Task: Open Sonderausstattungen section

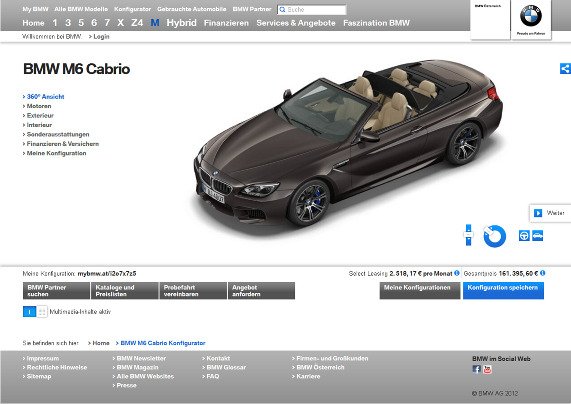Action: pyautogui.click(x=56, y=134)
